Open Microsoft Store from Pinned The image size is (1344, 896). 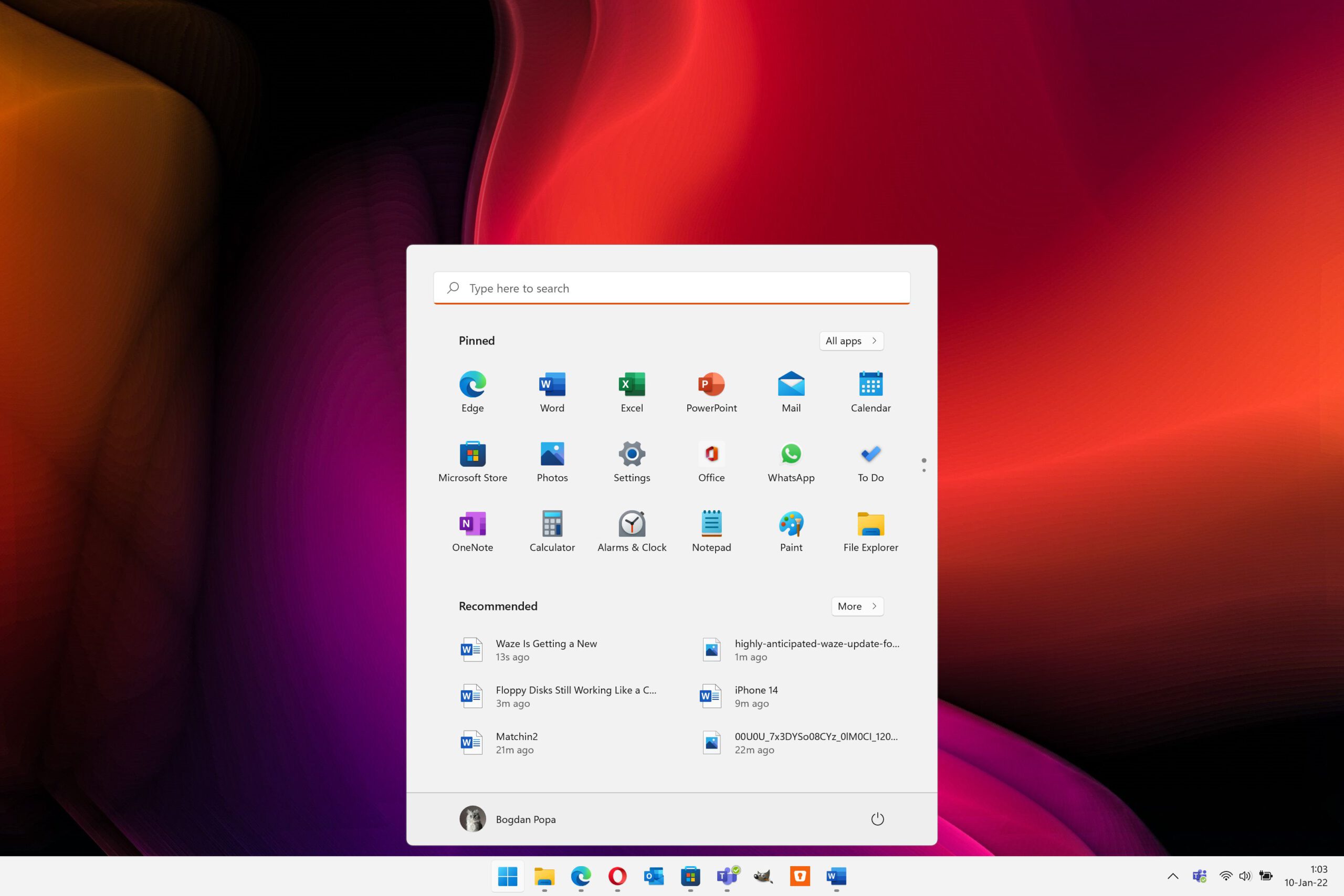pyautogui.click(x=472, y=462)
